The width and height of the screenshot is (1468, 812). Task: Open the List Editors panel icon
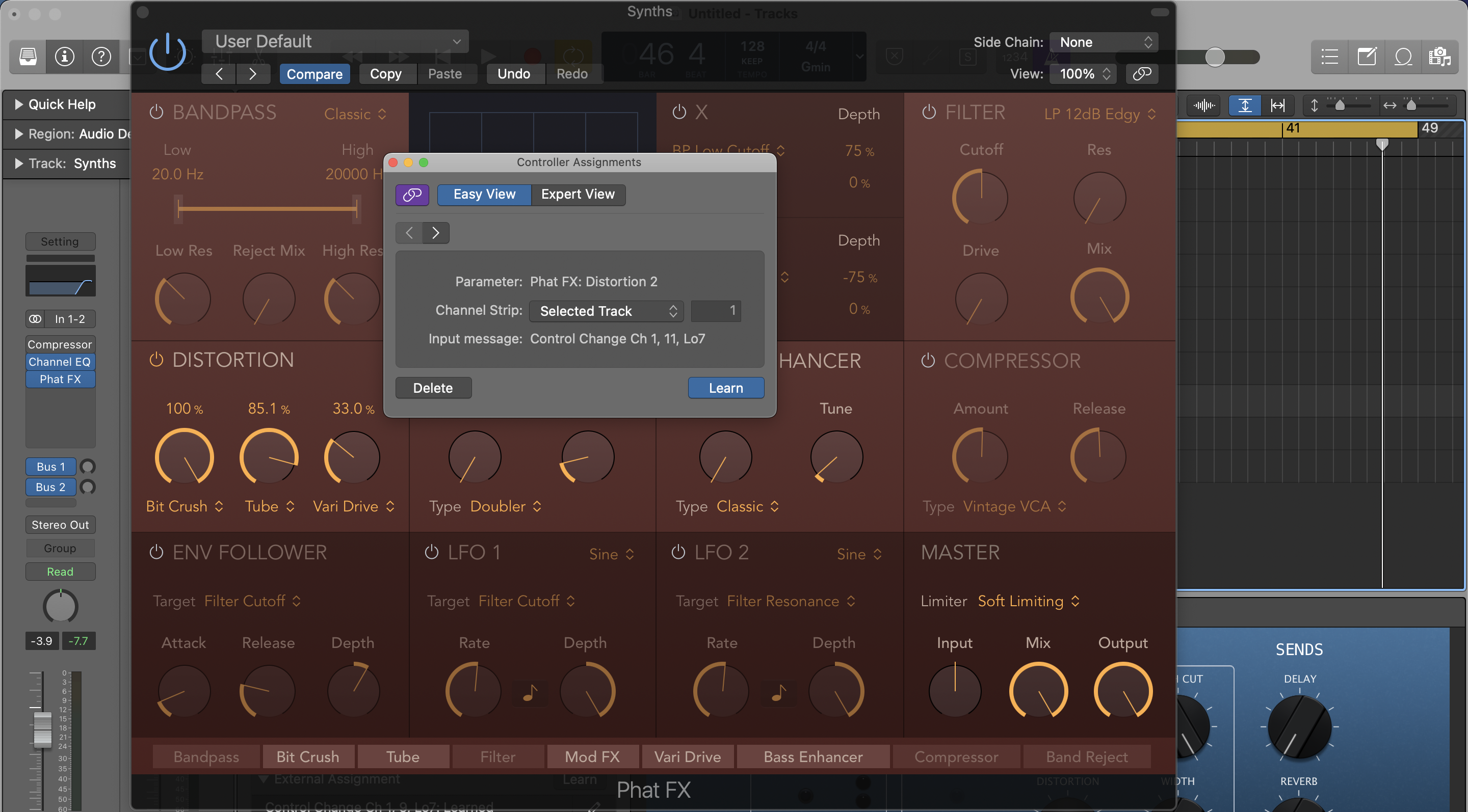(1329, 57)
